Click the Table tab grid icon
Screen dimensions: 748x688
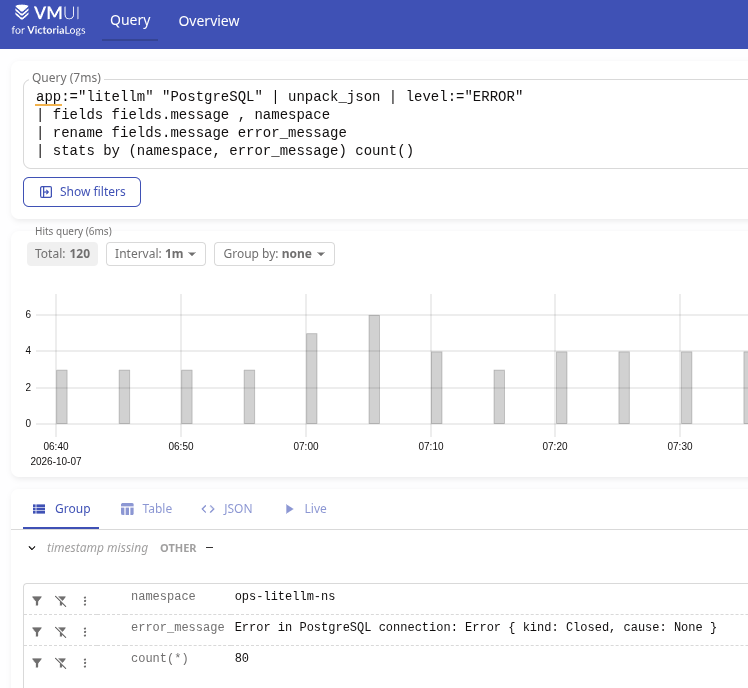[127, 509]
